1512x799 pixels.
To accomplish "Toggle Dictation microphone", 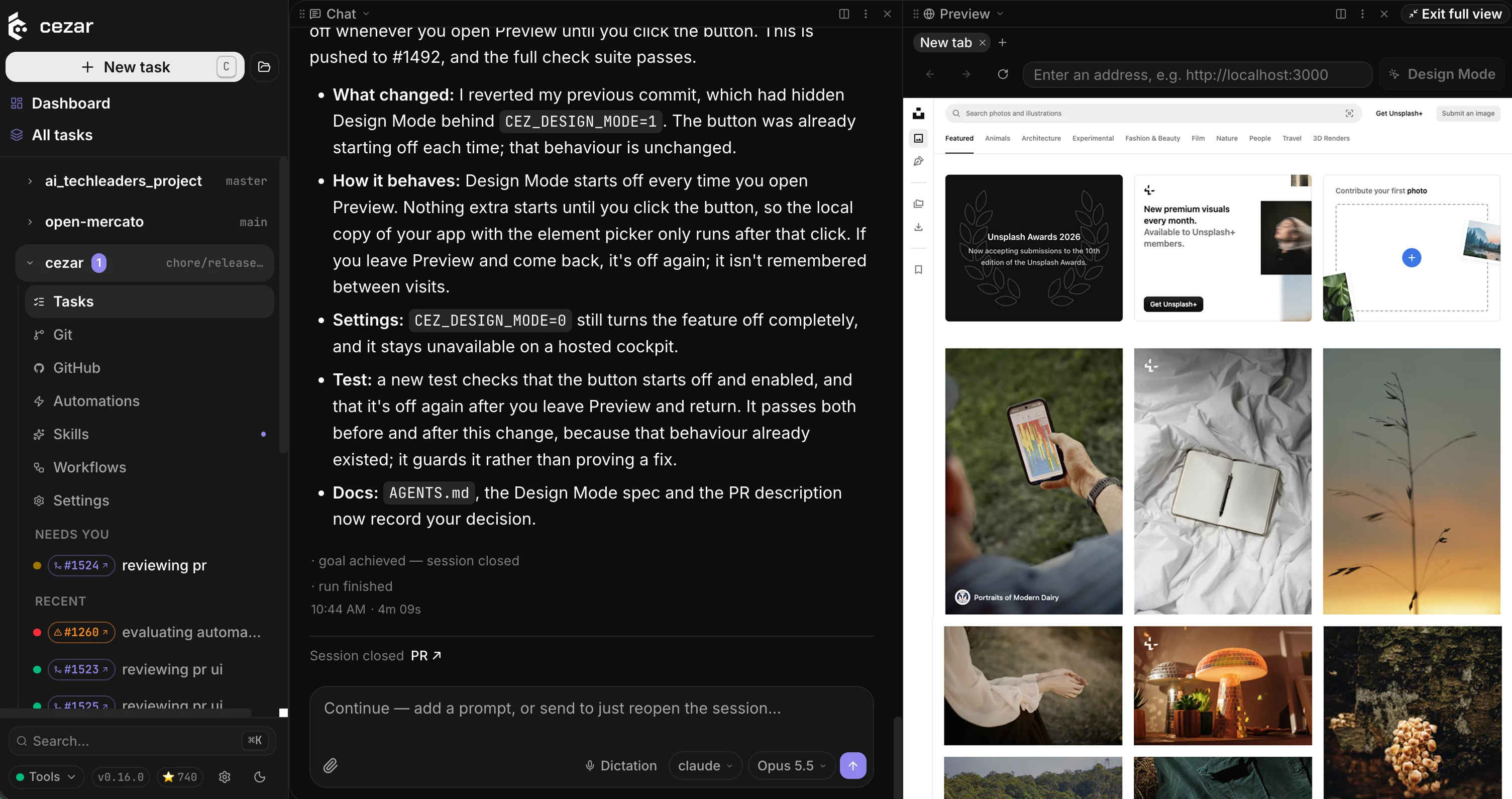I will 621,765.
